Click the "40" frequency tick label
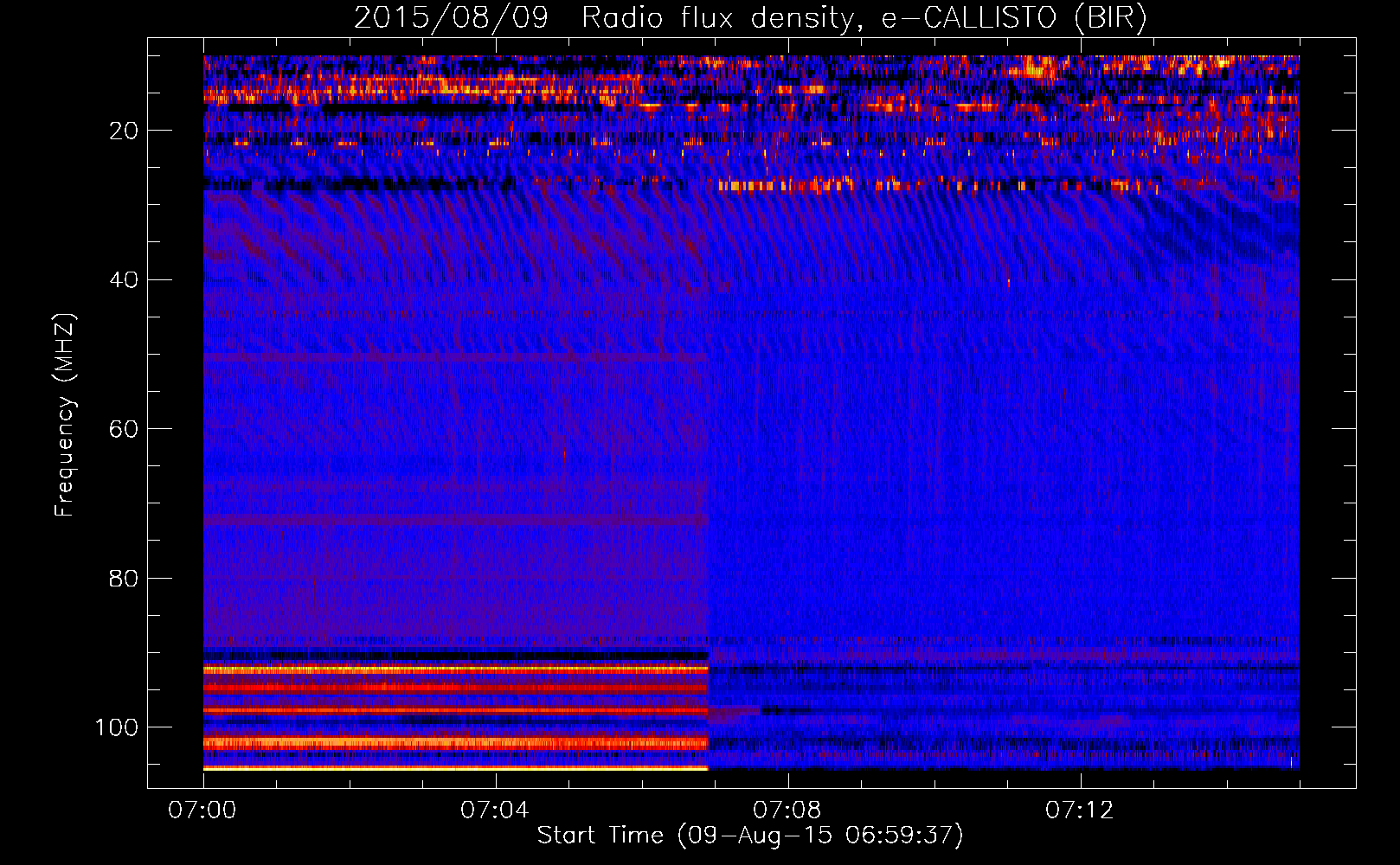The image size is (1400, 865). 125,280
